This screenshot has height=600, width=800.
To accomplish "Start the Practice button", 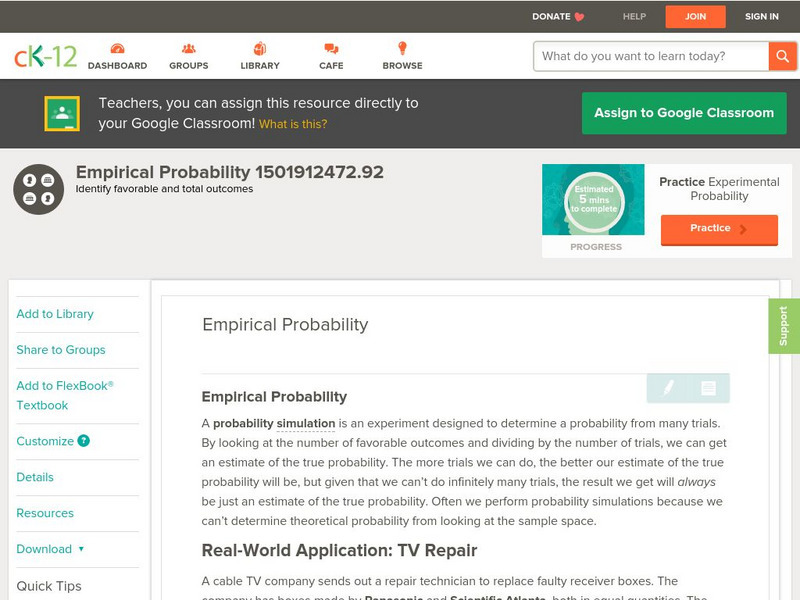I will (718, 229).
